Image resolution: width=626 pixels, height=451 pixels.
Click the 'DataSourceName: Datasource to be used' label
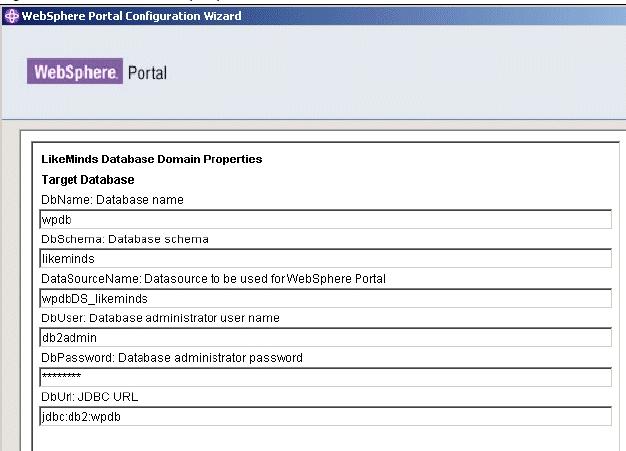pyautogui.click(x=214, y=279)
